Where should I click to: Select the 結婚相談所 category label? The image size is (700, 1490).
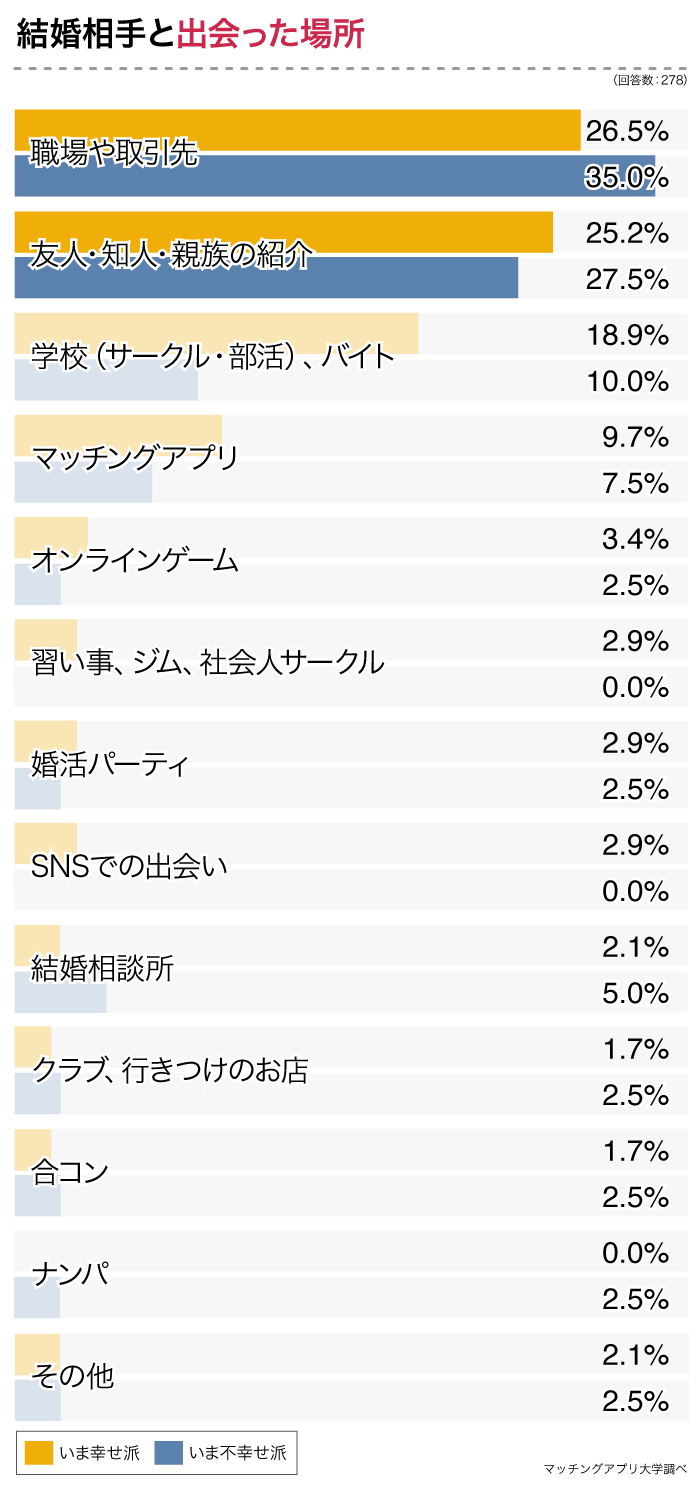(102, 969)
